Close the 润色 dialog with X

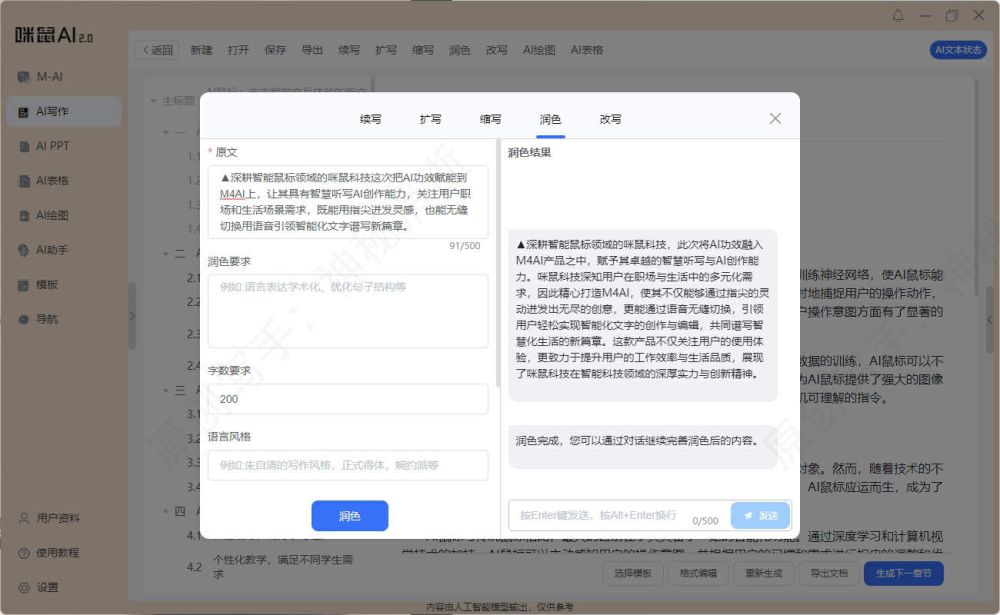point(775,119)
